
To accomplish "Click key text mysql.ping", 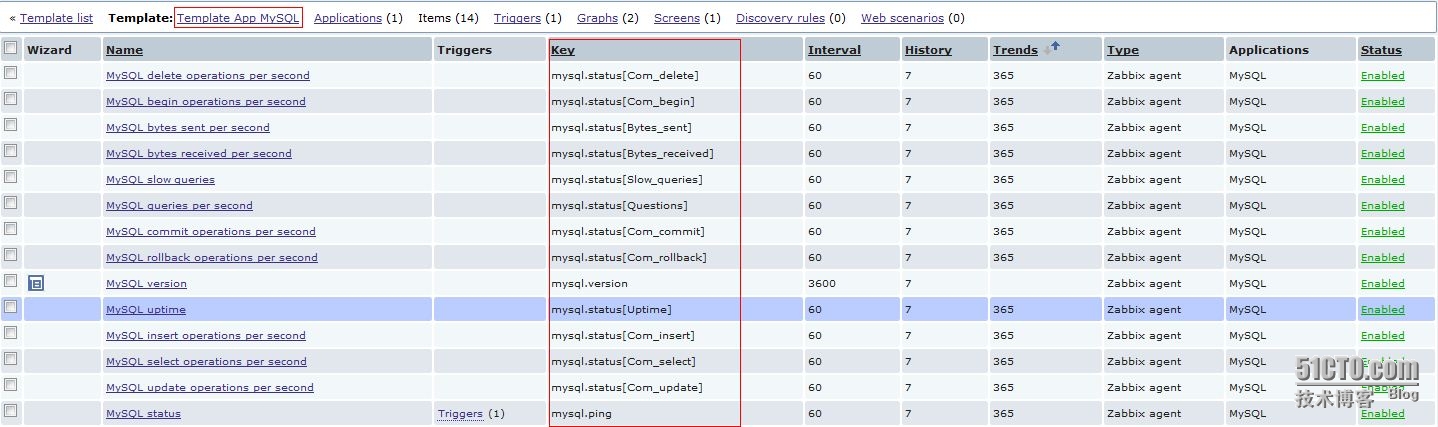I will coord(581,414).
